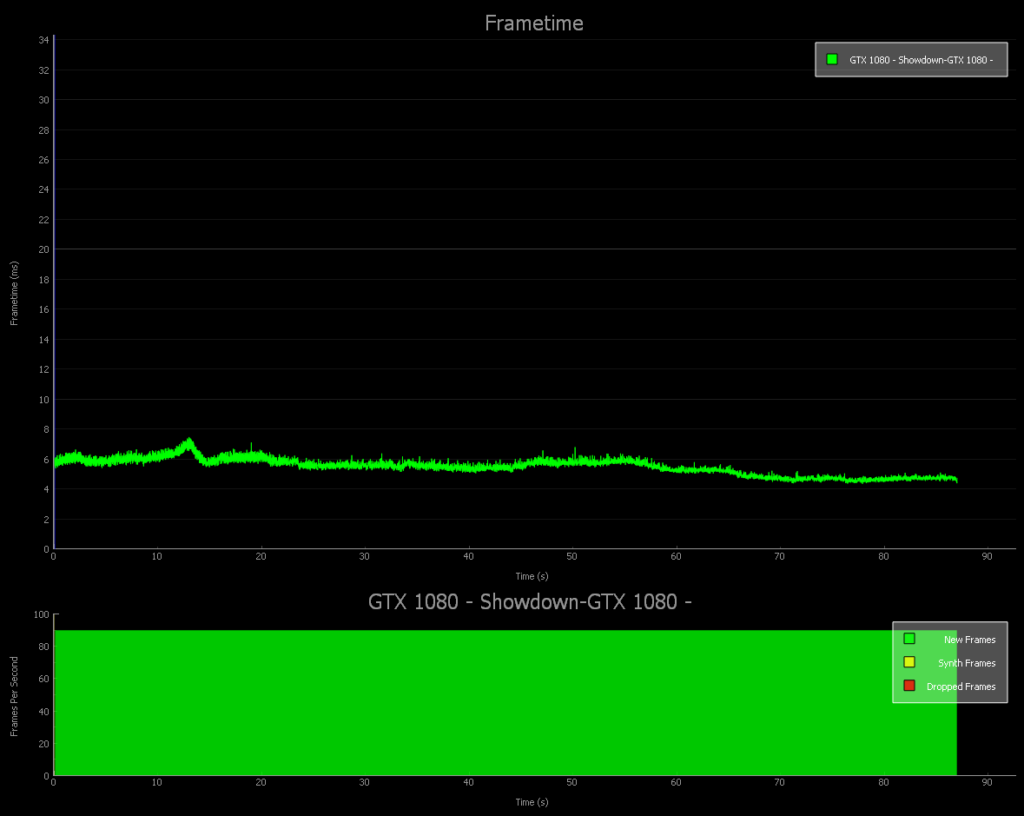1024x816 pixels.
Task: Click the 'Frametime (ms)' y-axis label
Action: [x=15, y=292]
